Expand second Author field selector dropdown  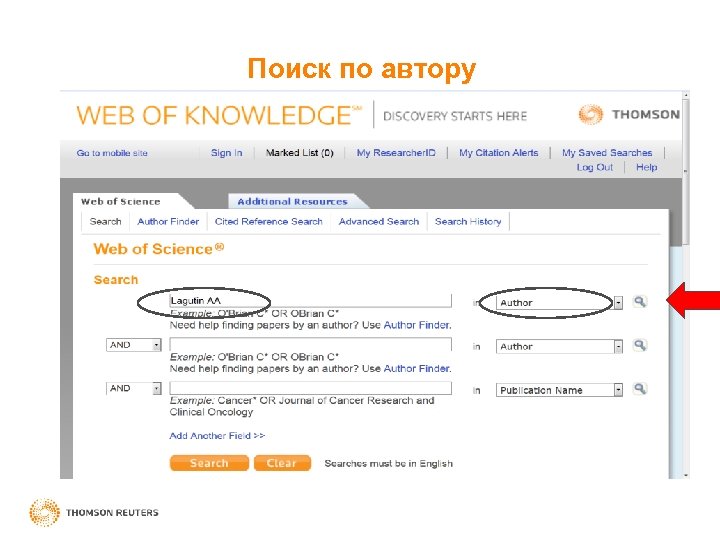tap(619, 346)
